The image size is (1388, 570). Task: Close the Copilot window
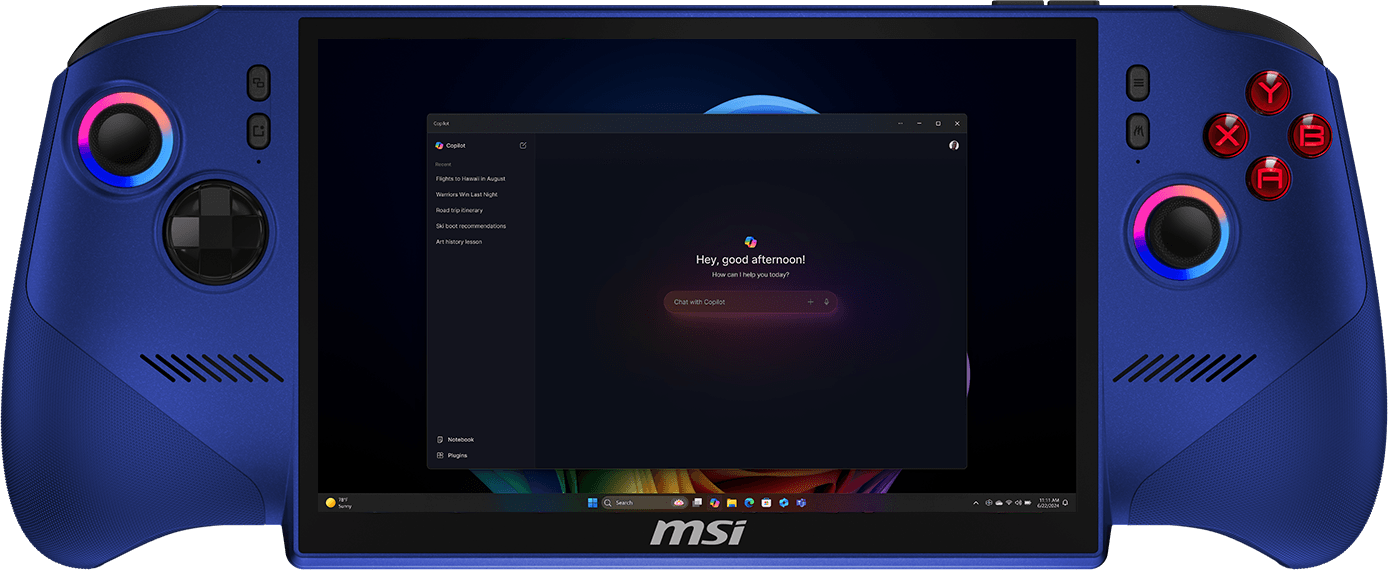click(957, 123)
